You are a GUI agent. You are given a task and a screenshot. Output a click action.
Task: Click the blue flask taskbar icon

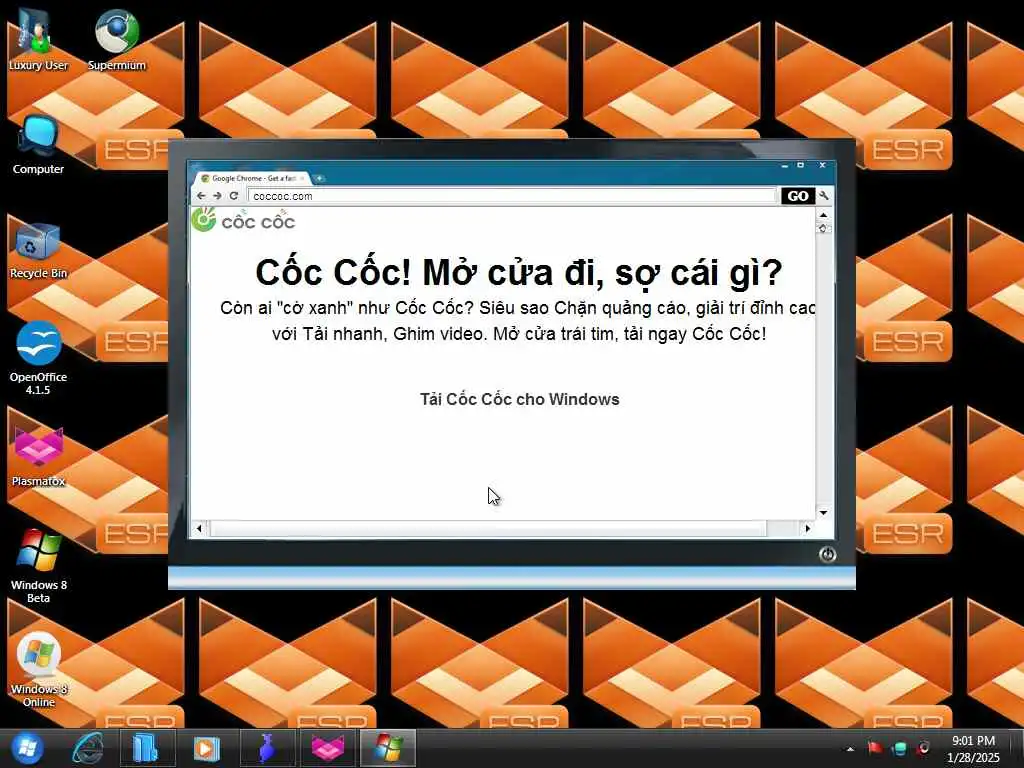(x=266, y=748)
